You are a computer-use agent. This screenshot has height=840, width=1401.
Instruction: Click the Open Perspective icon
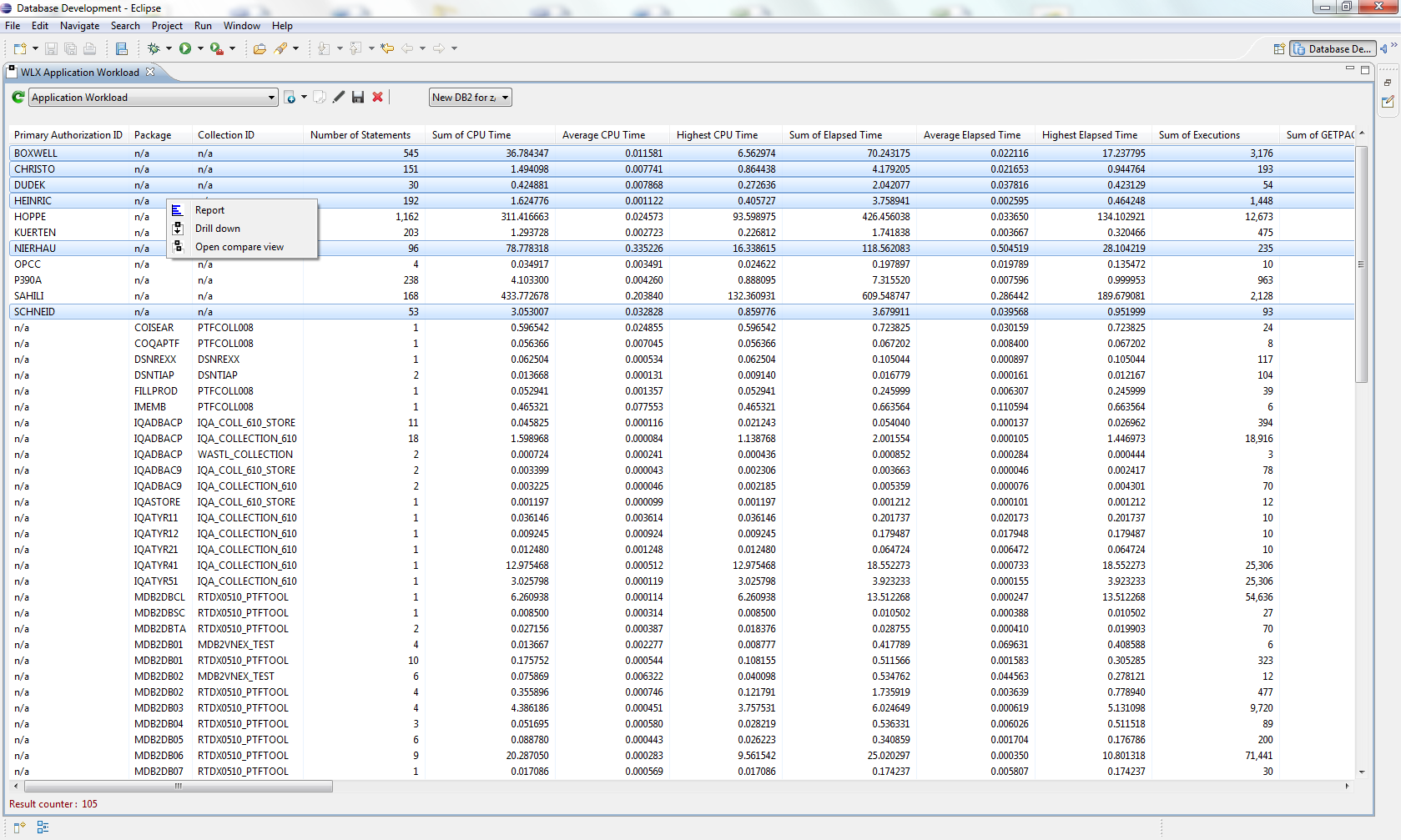1278,49
